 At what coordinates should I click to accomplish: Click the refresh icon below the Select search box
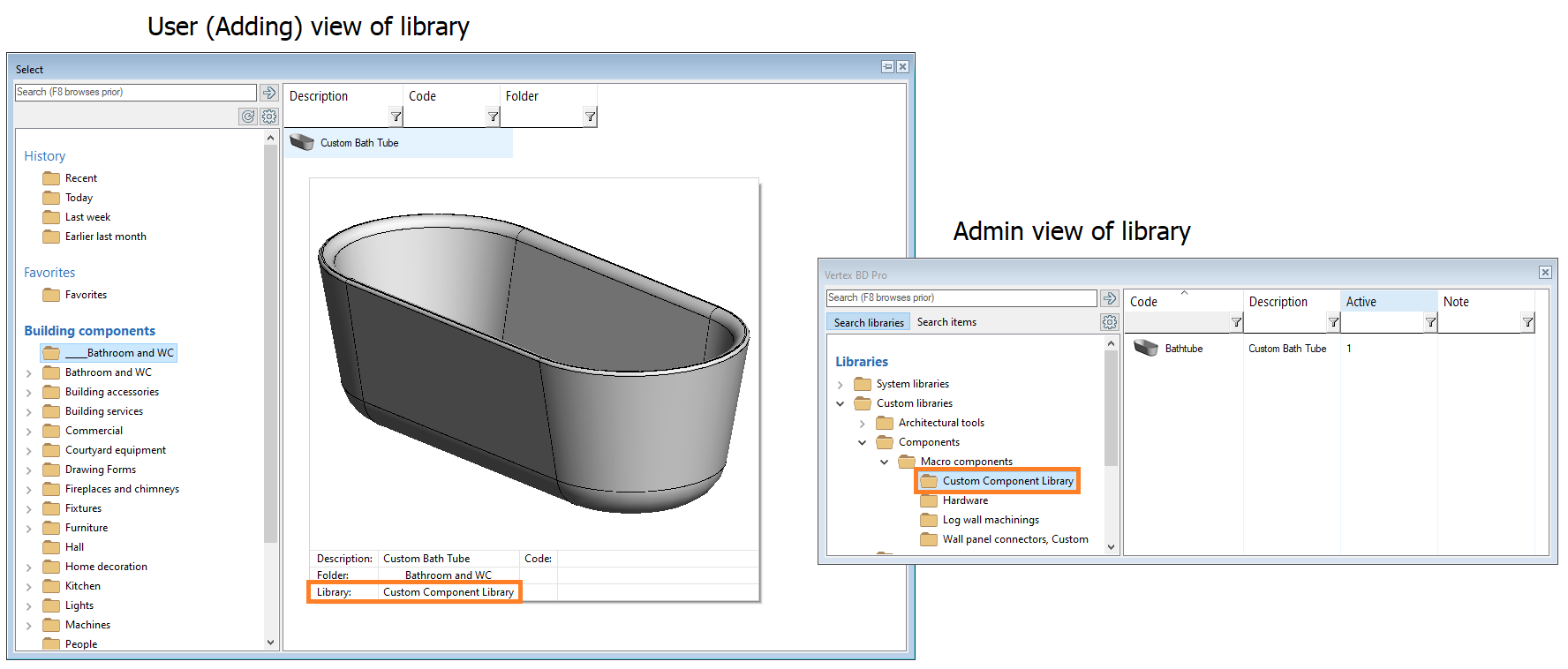(248, 117)
